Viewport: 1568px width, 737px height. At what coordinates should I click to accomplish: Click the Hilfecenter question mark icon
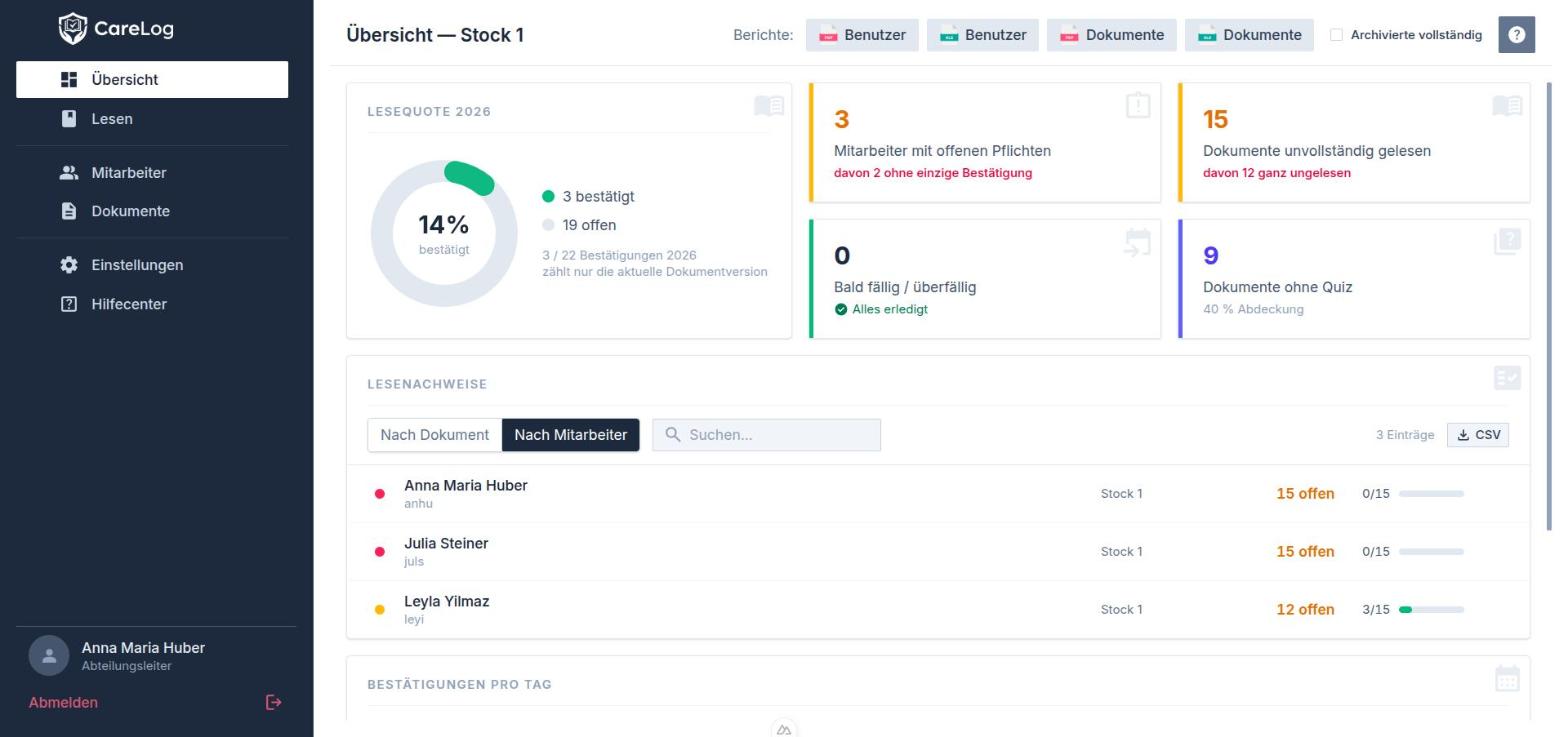tap(69, 304)
